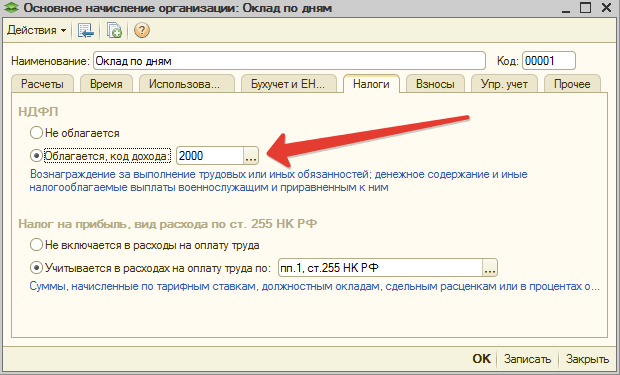Click the green application icon in title bar
Screen dimensions: 620x375
coord(11,8)
